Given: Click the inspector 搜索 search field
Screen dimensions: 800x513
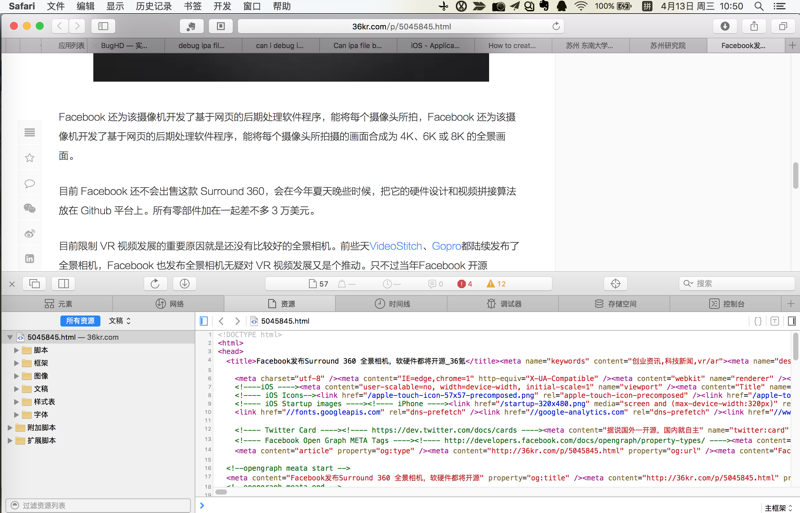Looking at the screenshot, I should tap(737, 283).
